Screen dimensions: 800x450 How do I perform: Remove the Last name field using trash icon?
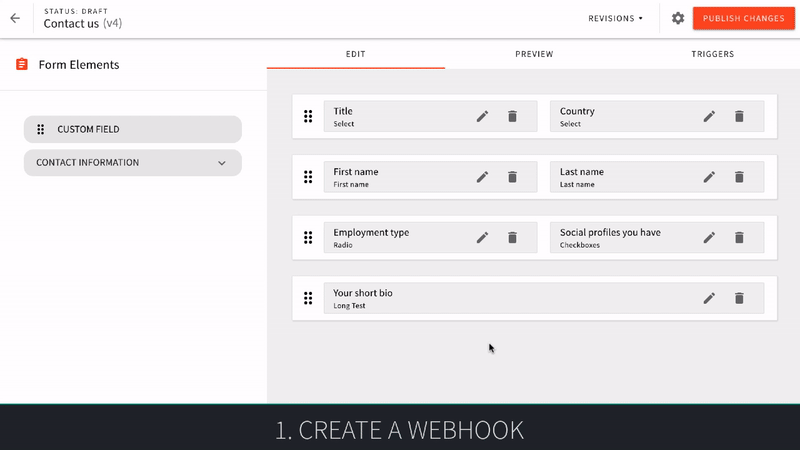pyautogui.click(x=739, y=177)
